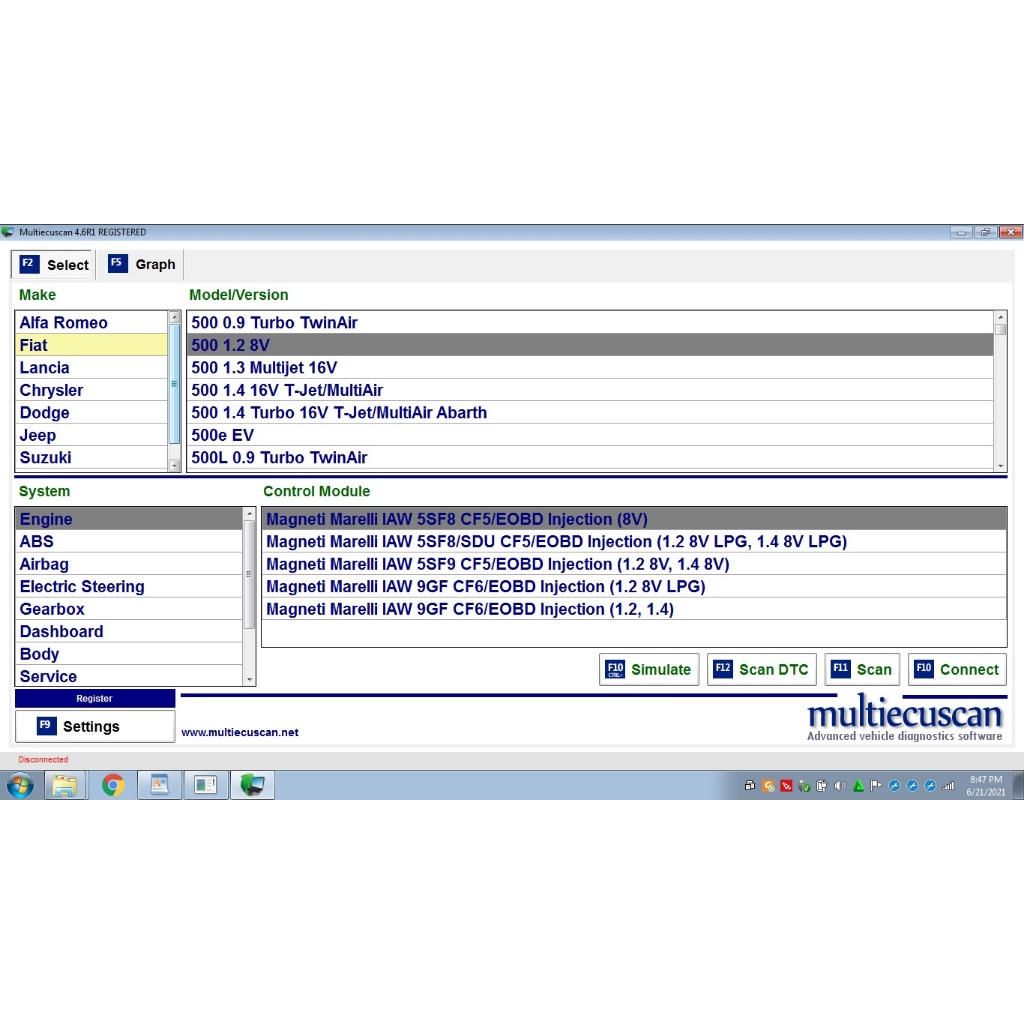Viewport: 1024px width, 1024px height.
Task: Click the F5 icon beside Graph
Action: (117, 263)
